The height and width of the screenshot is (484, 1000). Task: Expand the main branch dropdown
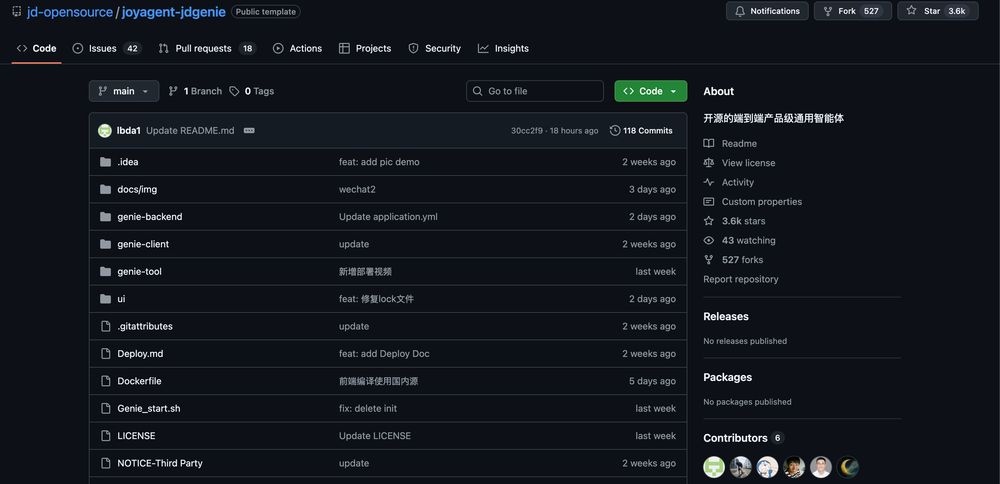click(124, 91)
